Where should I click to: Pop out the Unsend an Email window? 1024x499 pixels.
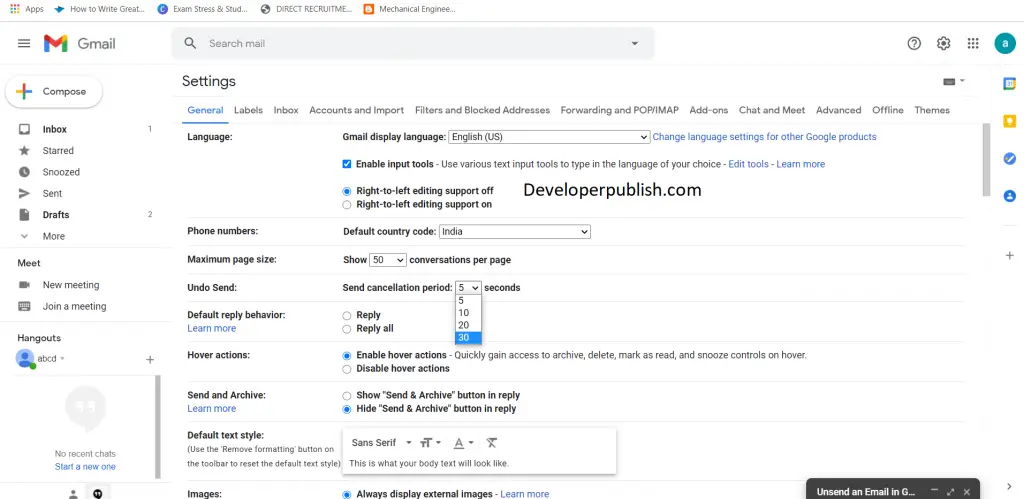click(x=950, y=492)
